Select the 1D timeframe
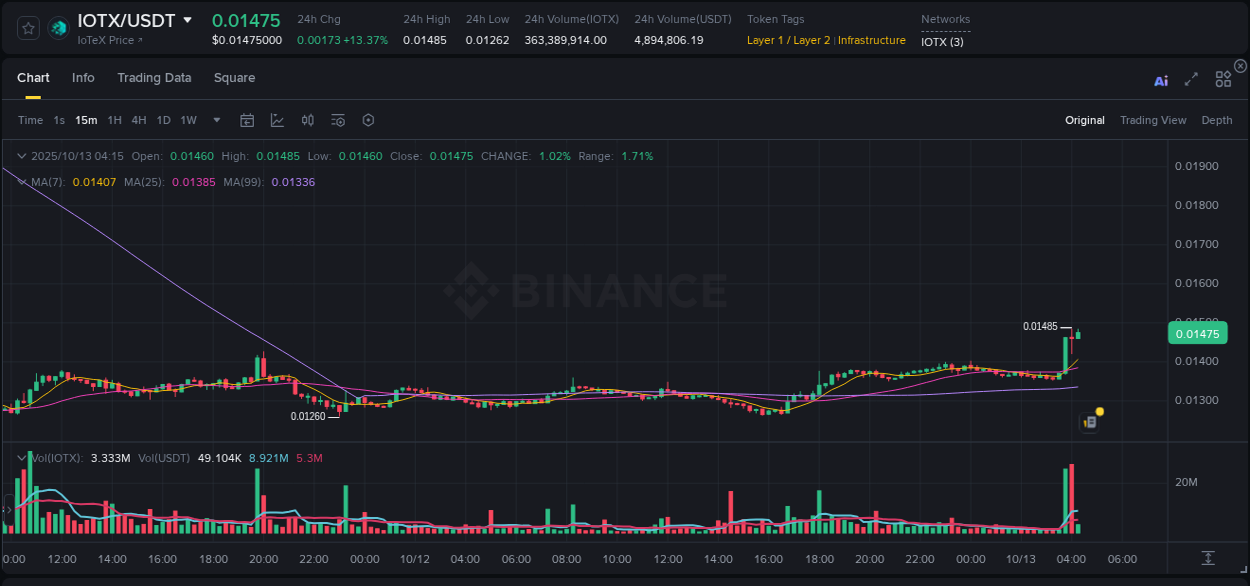Screen dimensions: 1250x586 point(163,120)
